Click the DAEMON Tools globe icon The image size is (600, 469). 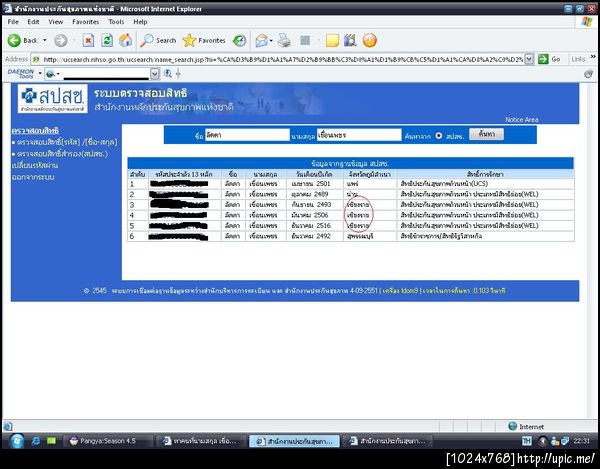tap(51, 74)
